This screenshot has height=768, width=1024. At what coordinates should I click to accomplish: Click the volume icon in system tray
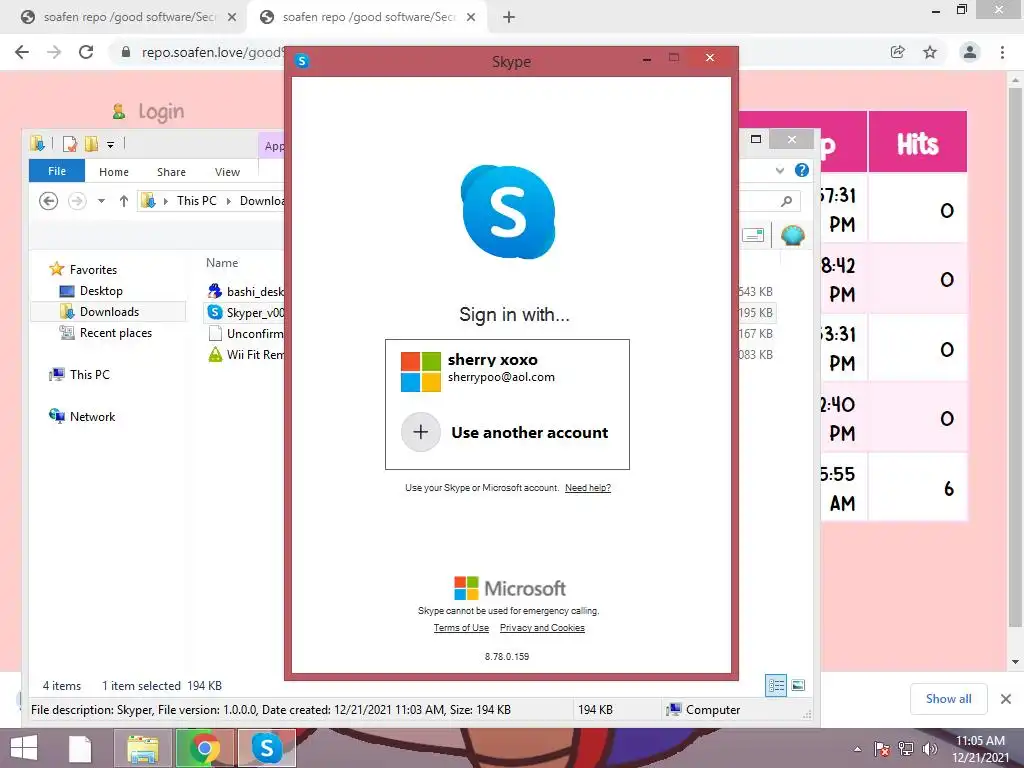(x=929, y=749)
